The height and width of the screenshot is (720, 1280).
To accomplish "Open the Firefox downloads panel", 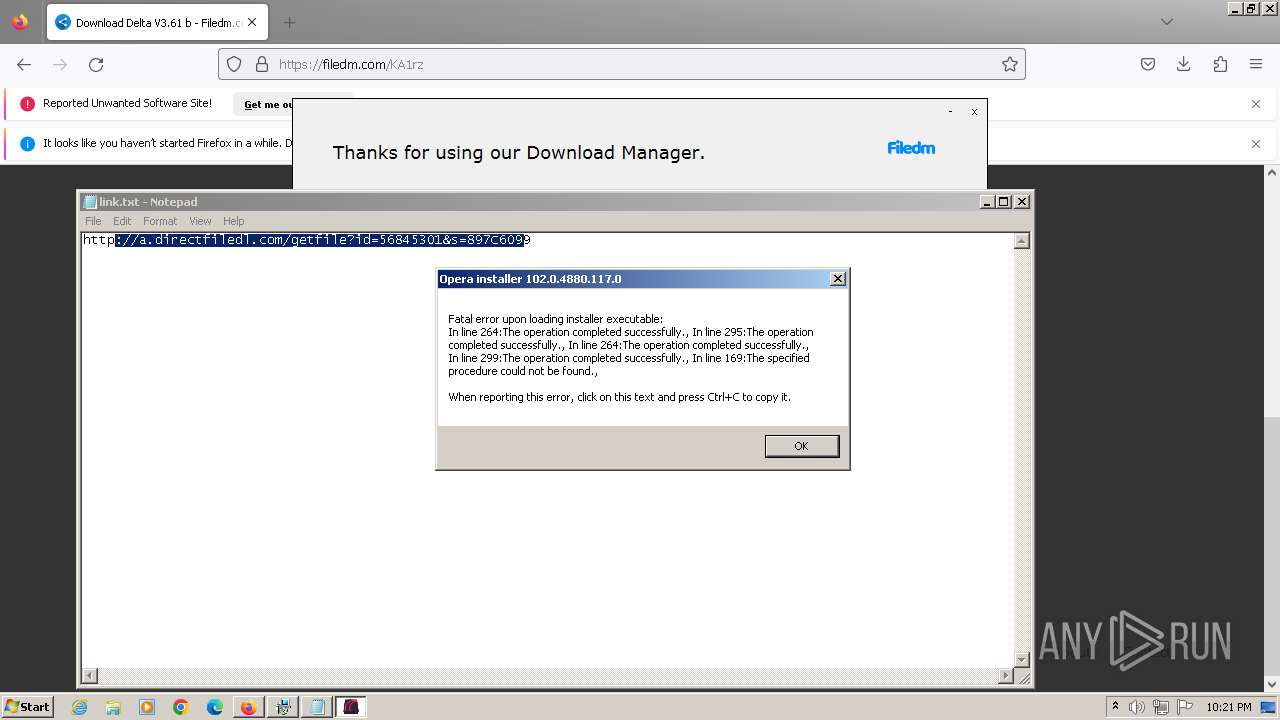I will 1184,64.
